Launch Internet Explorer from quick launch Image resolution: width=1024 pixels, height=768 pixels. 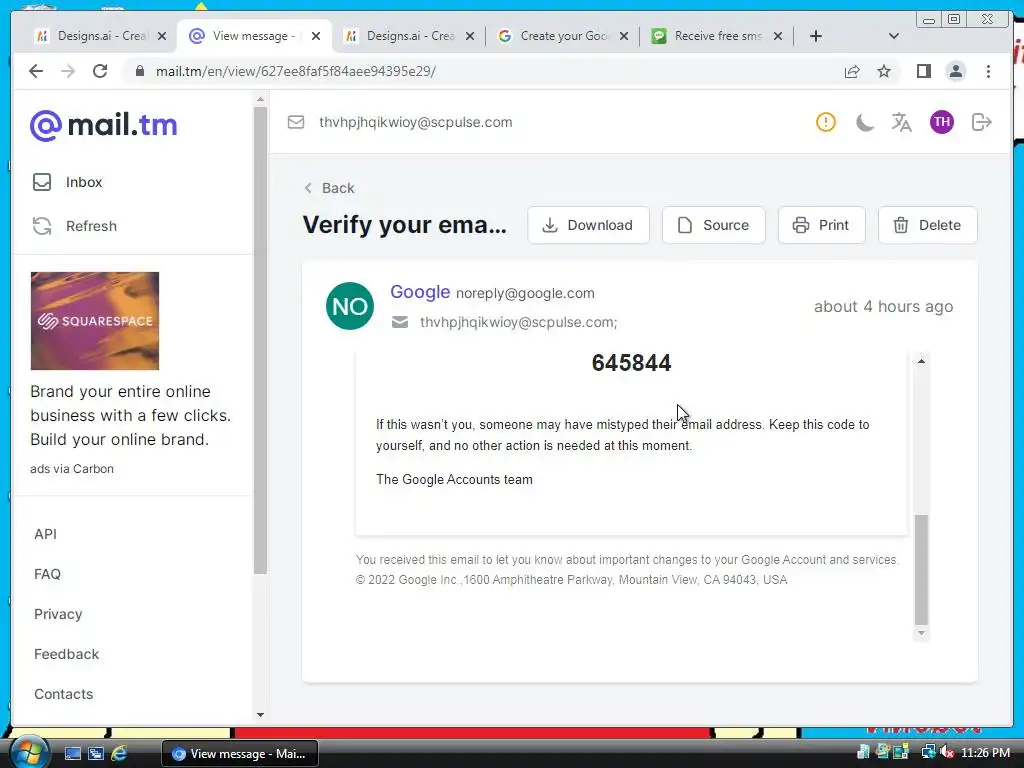pyautogui.click(x=119, y=753)
